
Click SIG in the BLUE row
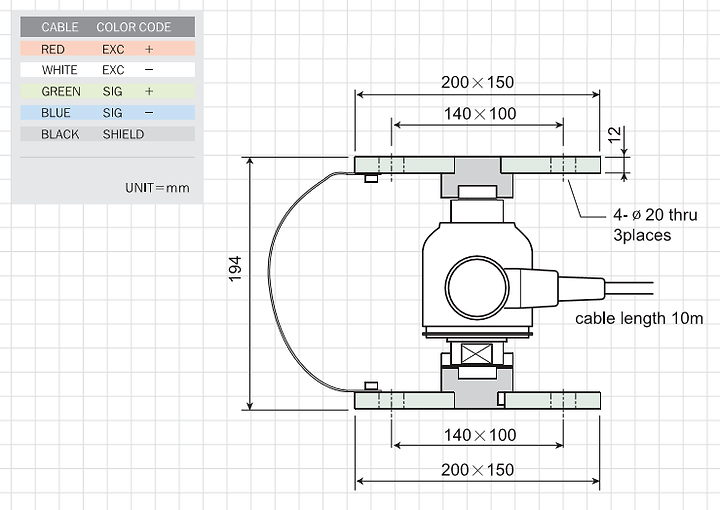pos(112,112)
